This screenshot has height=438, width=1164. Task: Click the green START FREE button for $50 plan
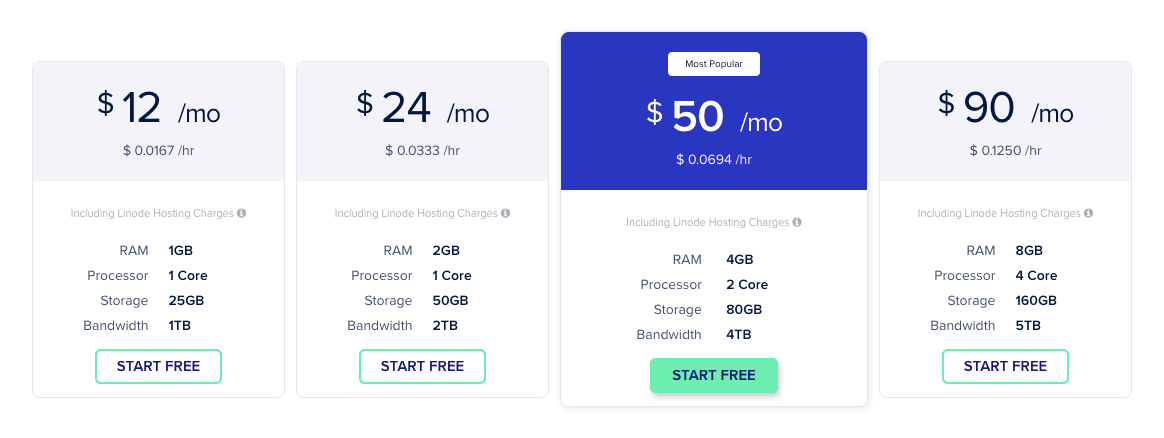(x=714, y=375)
